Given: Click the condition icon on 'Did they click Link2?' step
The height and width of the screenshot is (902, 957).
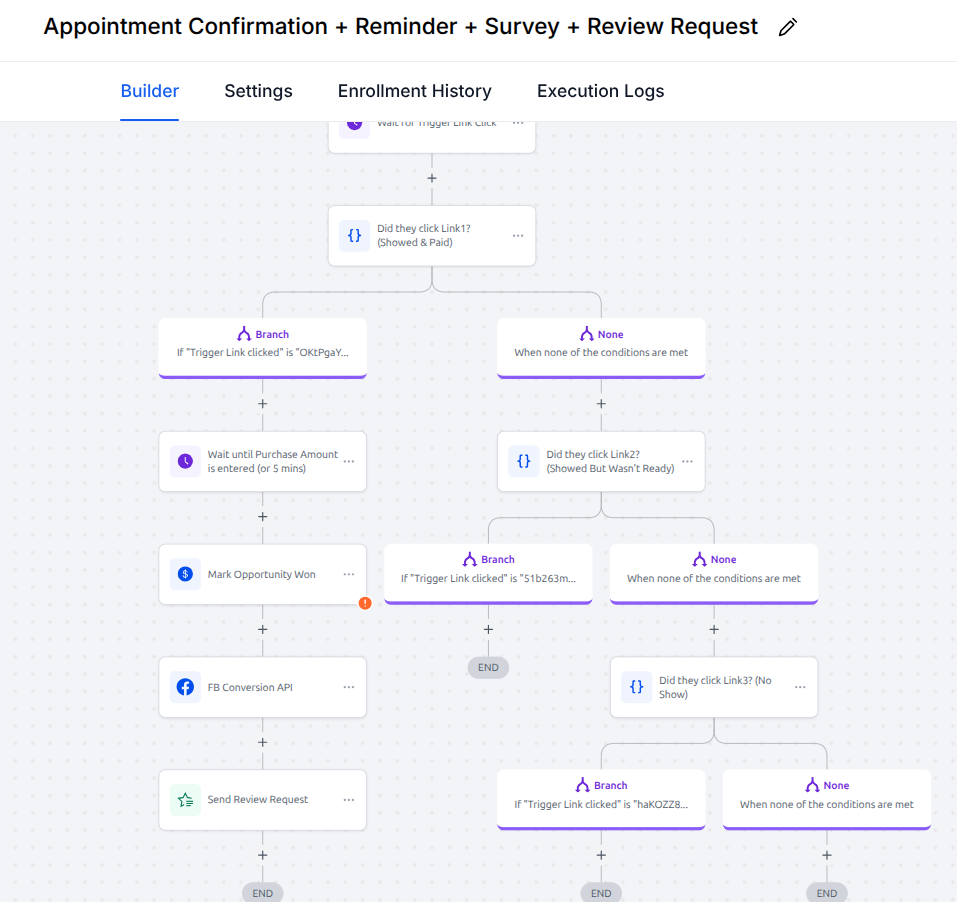Looking at the screenshot, I should (x=523, y=461).
